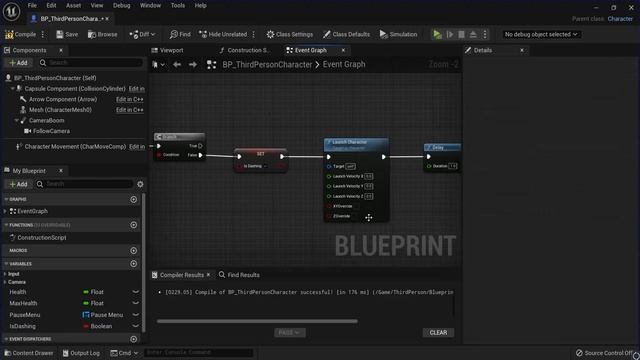Add a new graph with plus icon
The height and width of the screenshot is (360, 640).
(x=133, y=199)
